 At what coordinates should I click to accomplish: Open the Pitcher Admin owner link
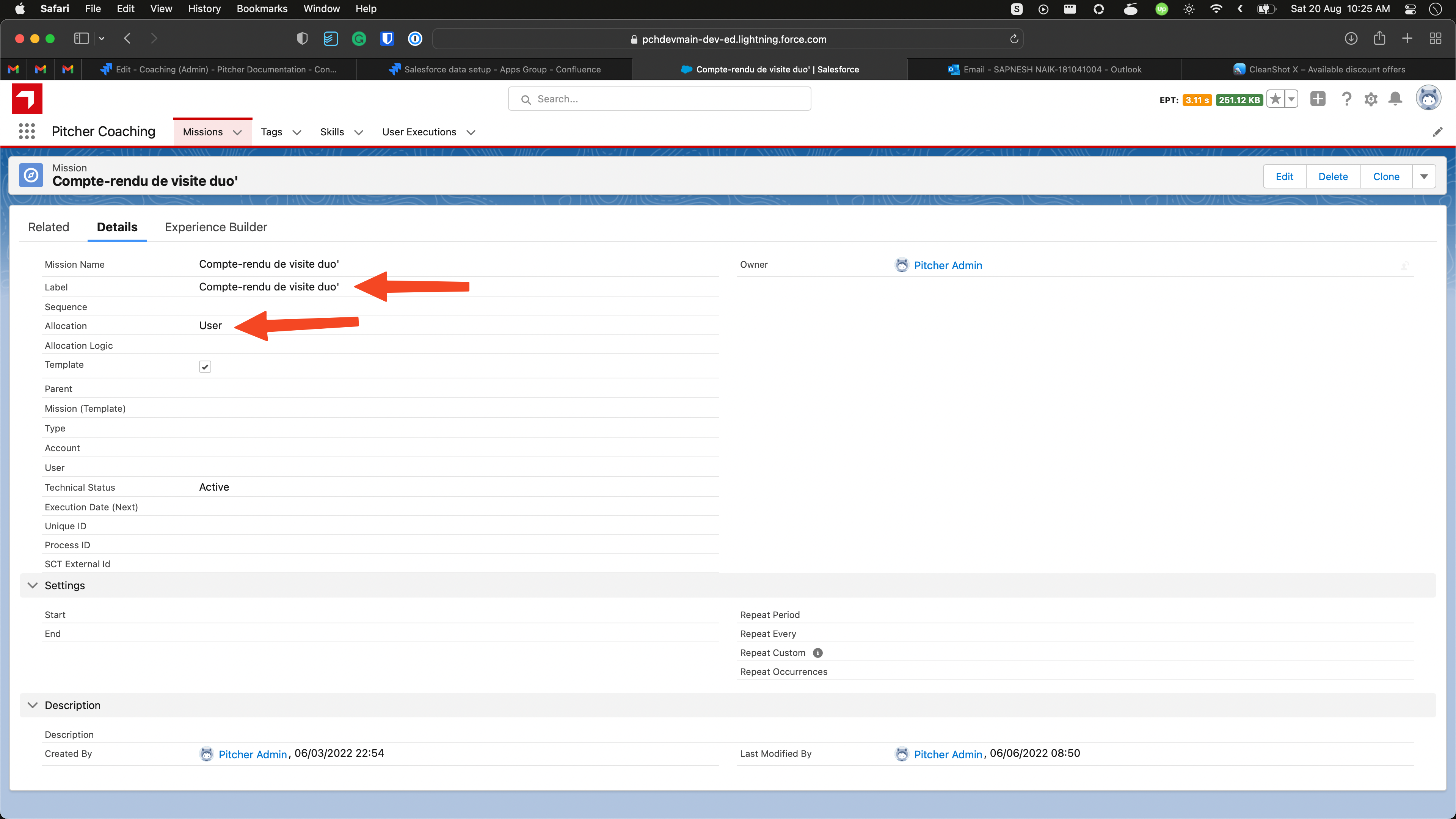[x=947, y=265]
